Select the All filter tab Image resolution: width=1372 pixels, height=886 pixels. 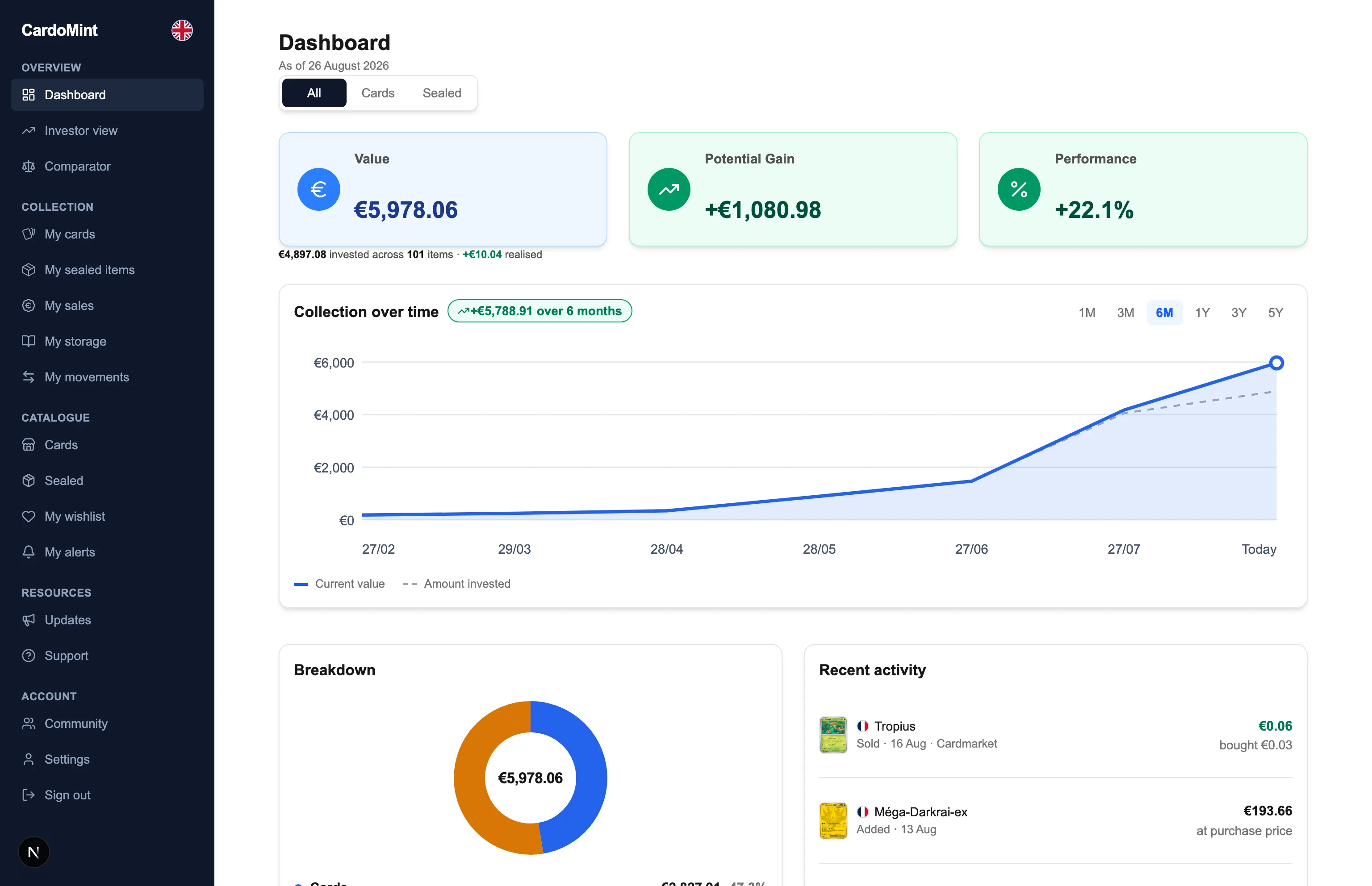[314, 92]
